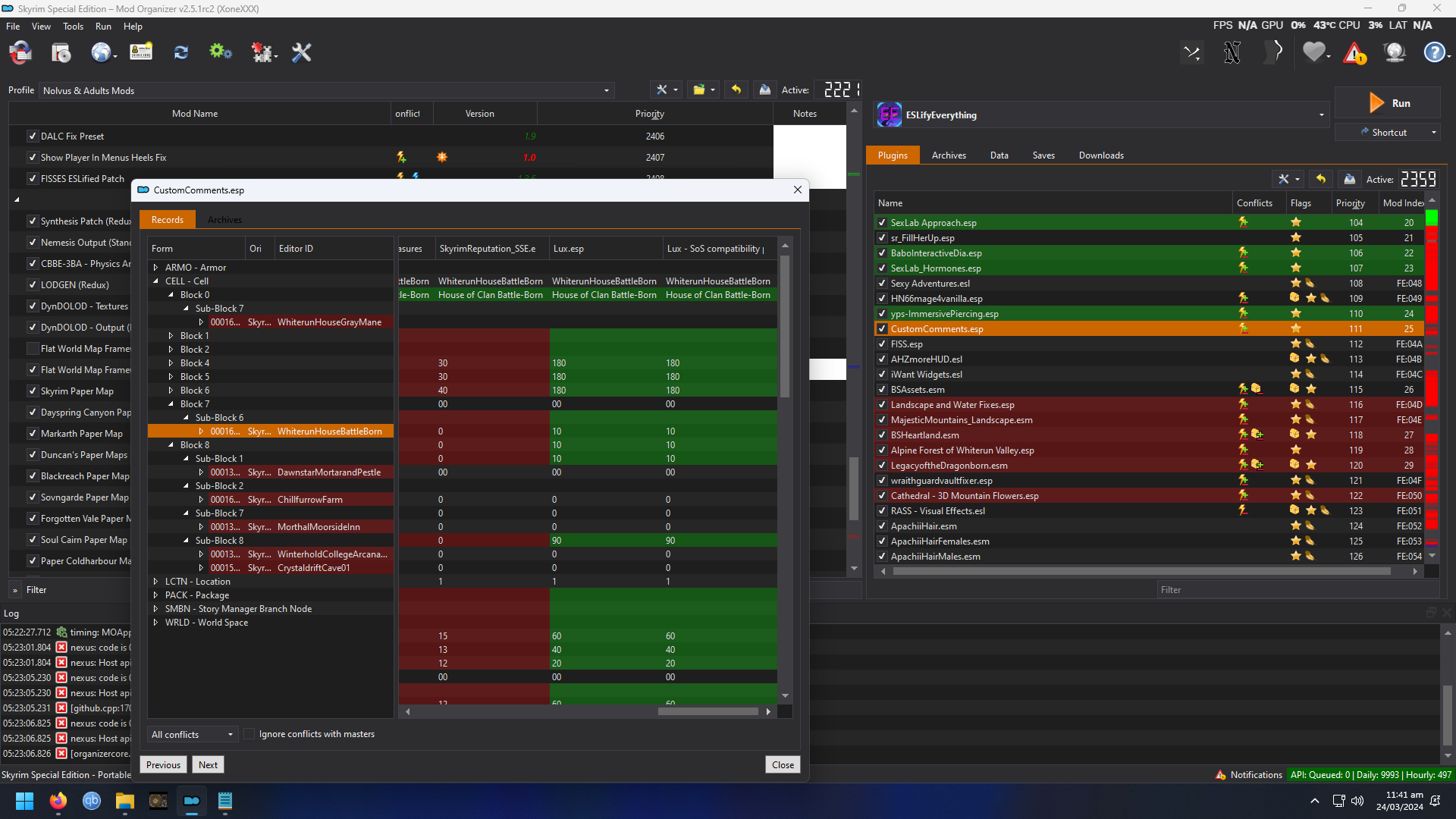Open the Shortcut dropdown arrow
This screenshot has height=819, width=1456.
click(x=1433, y=133)
